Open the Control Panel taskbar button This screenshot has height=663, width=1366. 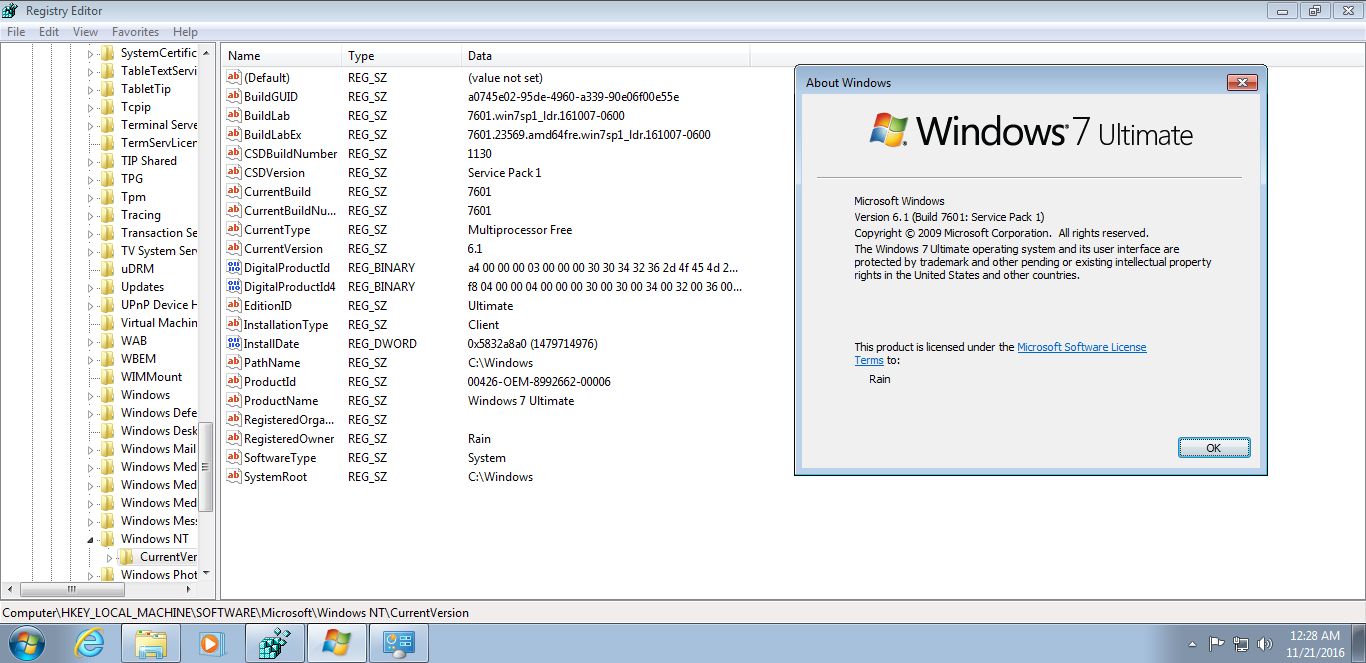pos(398,643)
